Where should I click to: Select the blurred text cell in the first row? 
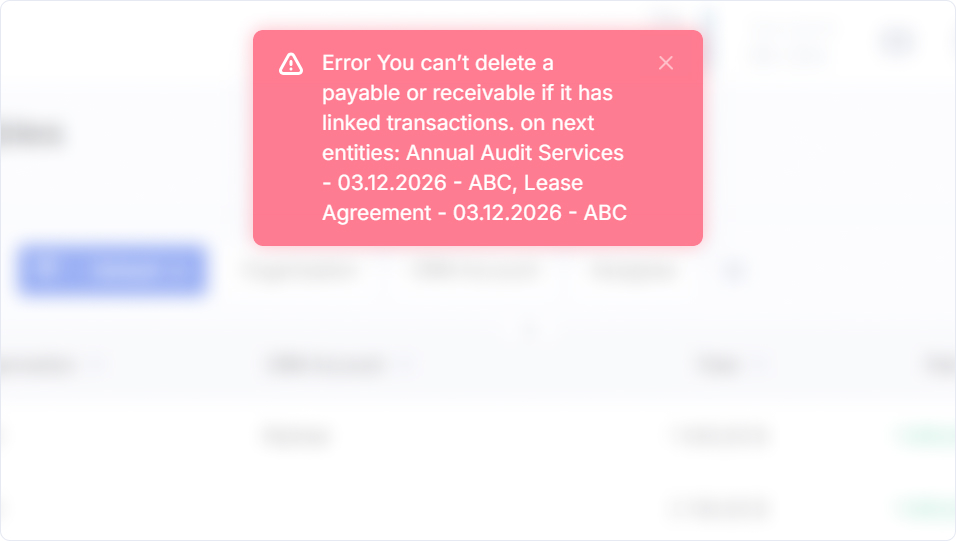pos(296,436)
